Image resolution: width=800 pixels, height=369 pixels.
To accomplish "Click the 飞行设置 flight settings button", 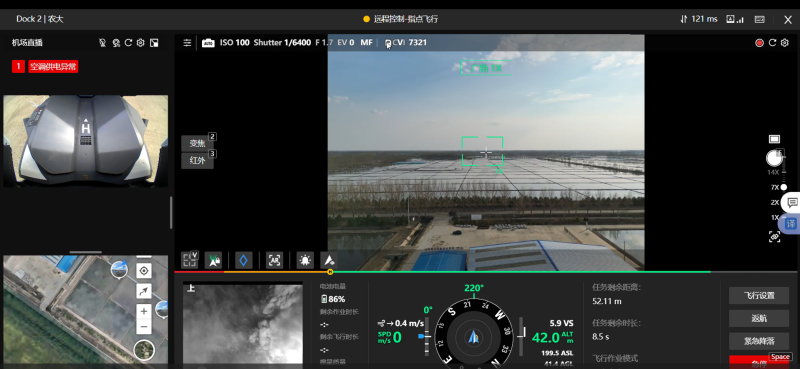I will (x=759, y=296).
